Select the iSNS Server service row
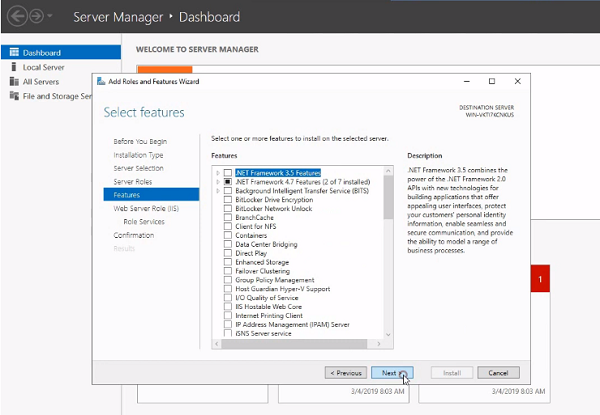The height and width of the screenshot is (415, 600). pyautogui.click(x=263, y=334)
